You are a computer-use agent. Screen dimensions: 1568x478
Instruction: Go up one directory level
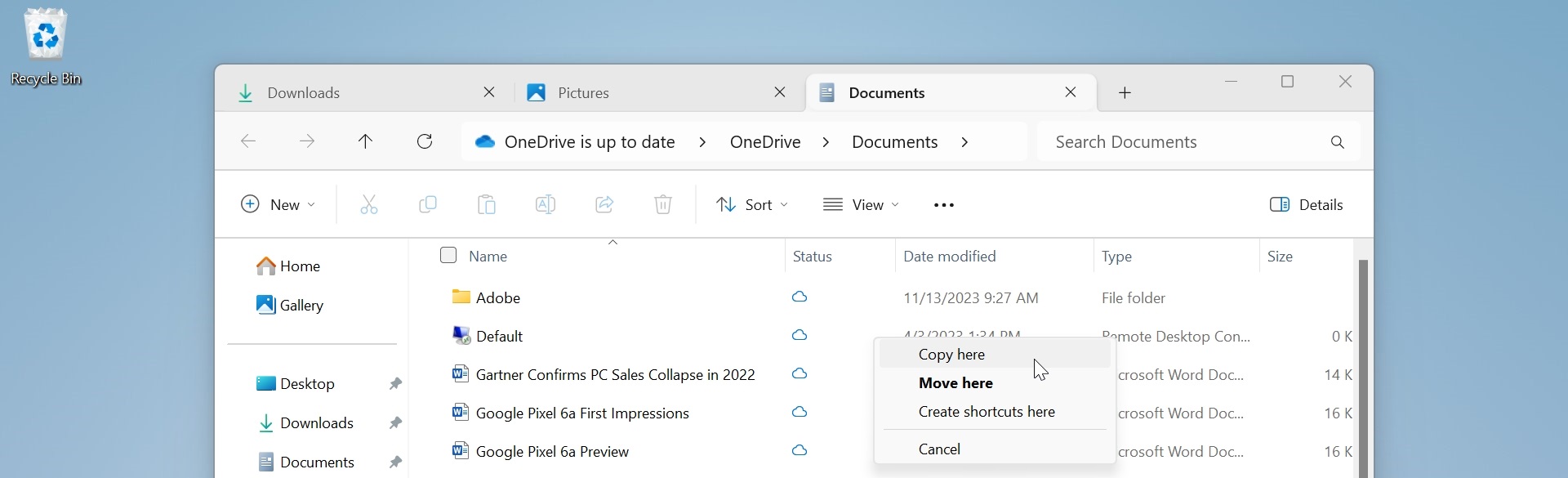[365, 141]
